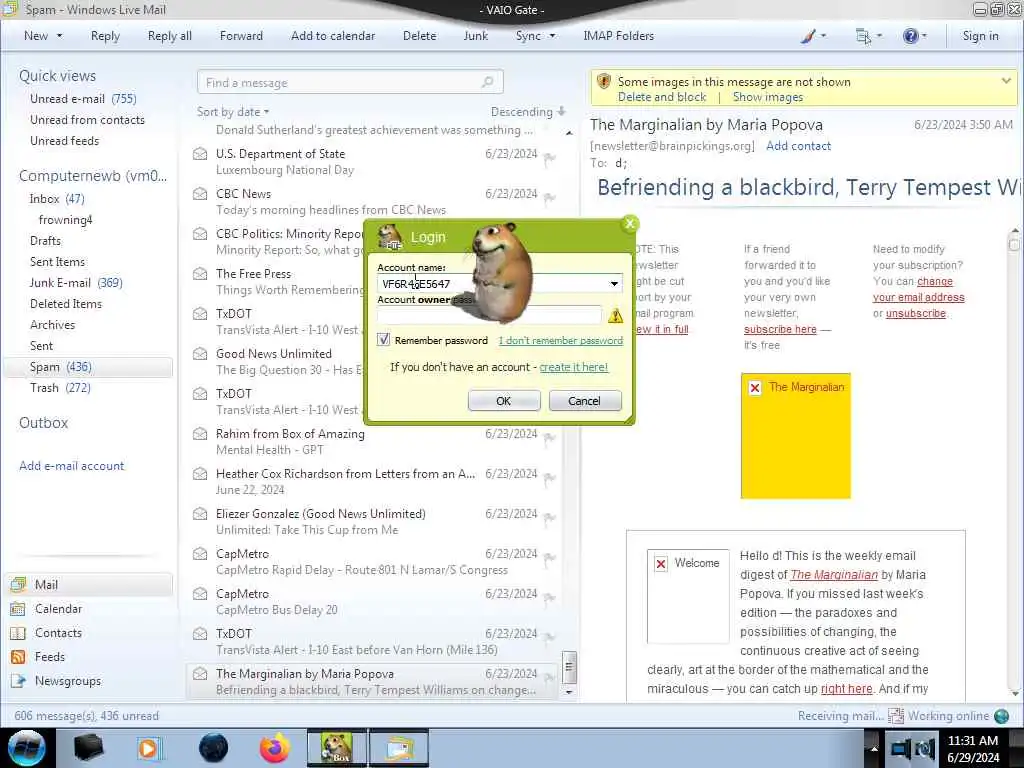
Task: Expand the Account name dropdown
Action: coord(614,283)
